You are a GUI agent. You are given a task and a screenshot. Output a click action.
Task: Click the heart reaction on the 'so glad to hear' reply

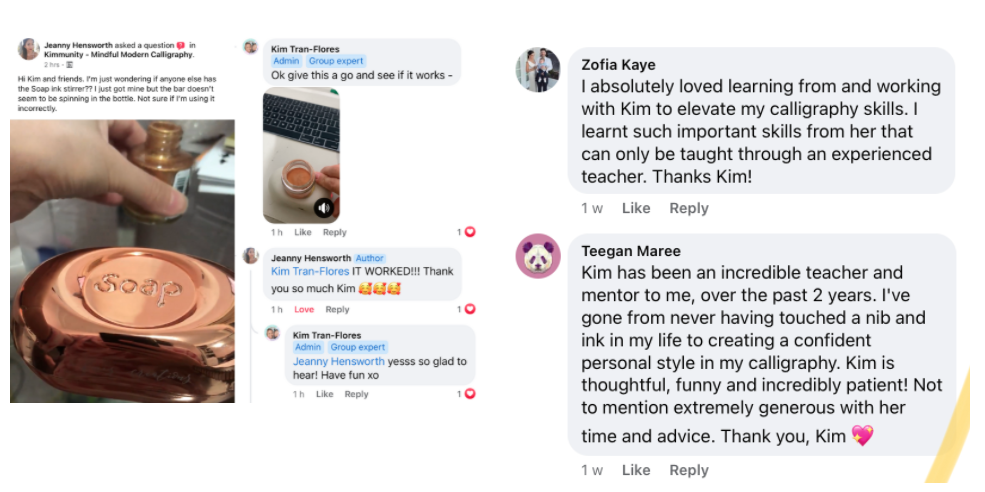(x=470, y=394)
